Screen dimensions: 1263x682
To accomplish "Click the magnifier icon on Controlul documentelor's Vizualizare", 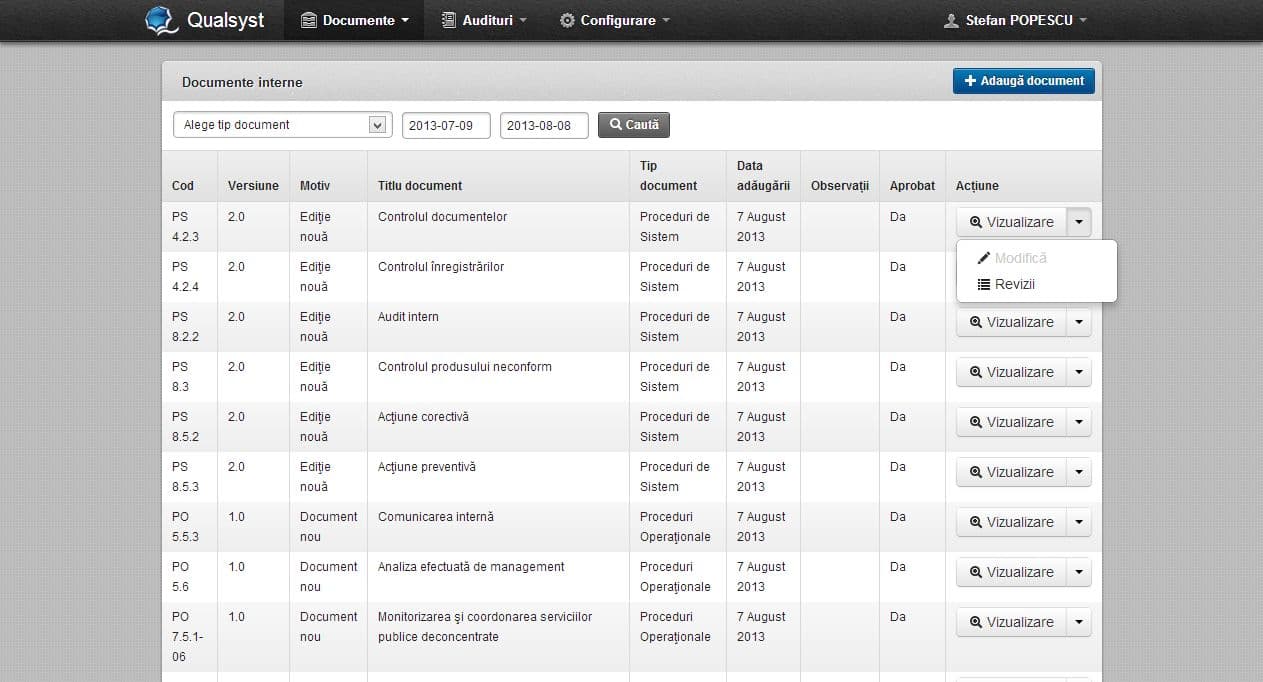I will pos(975,221).
